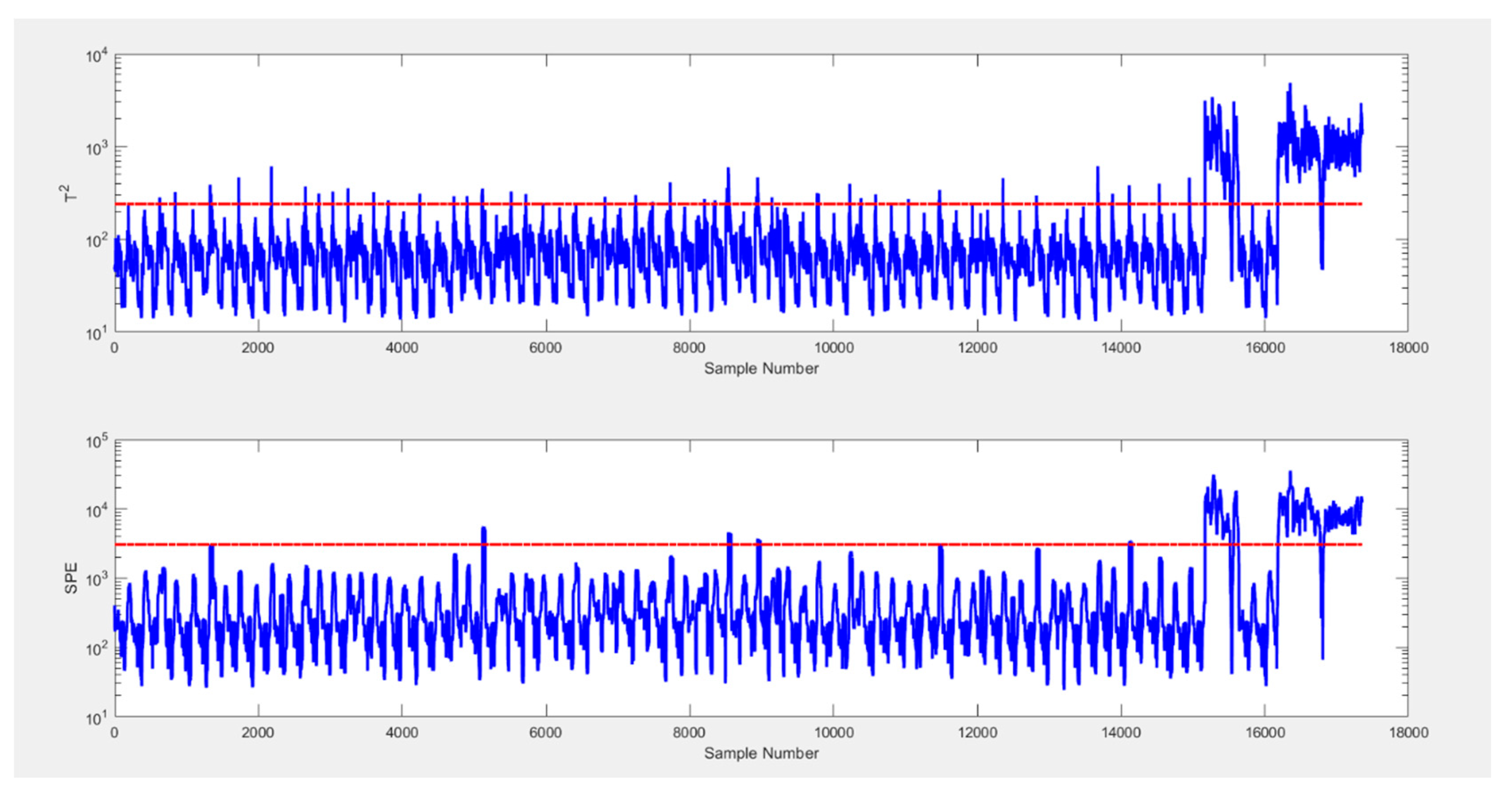
Task: Click the 10^2 tick on SPE axis
Action: [96, 650]
